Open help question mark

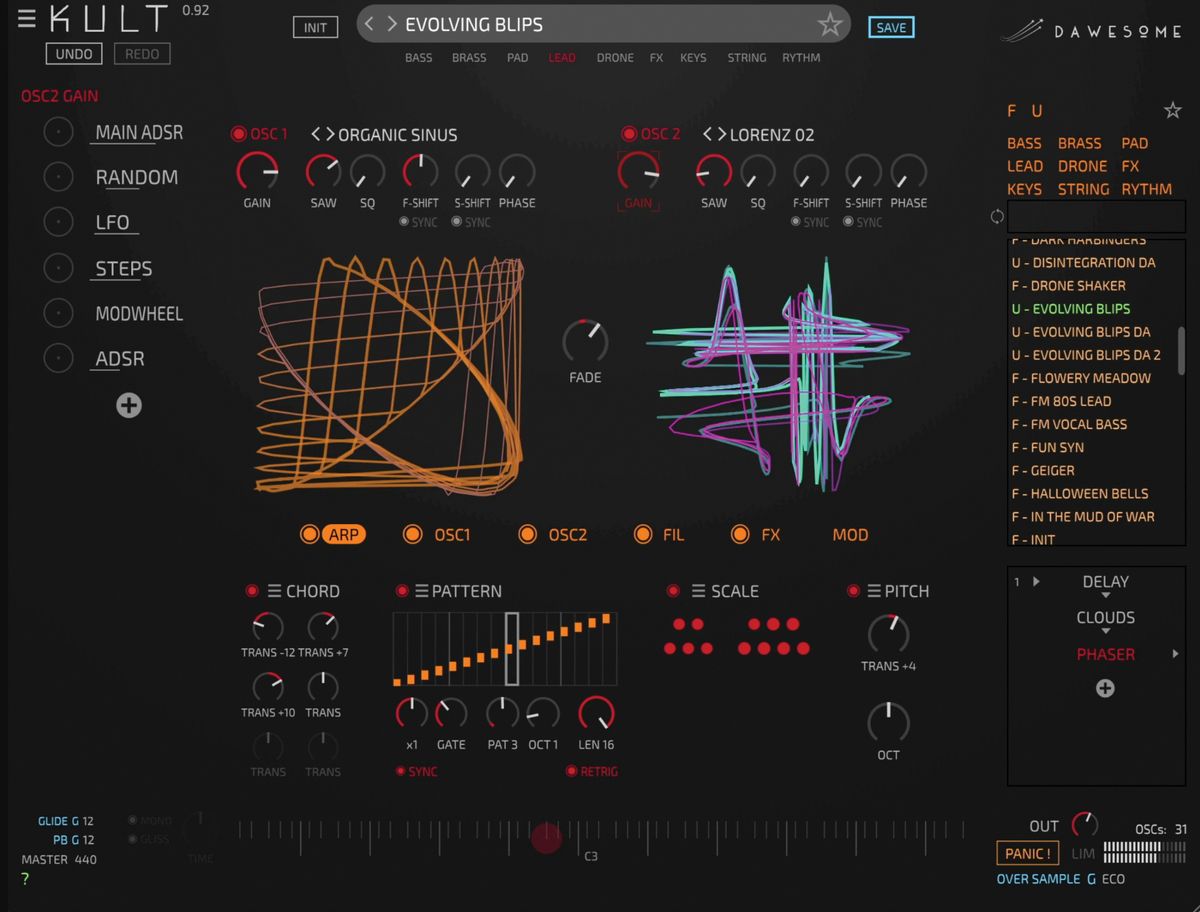pos(25,879)
